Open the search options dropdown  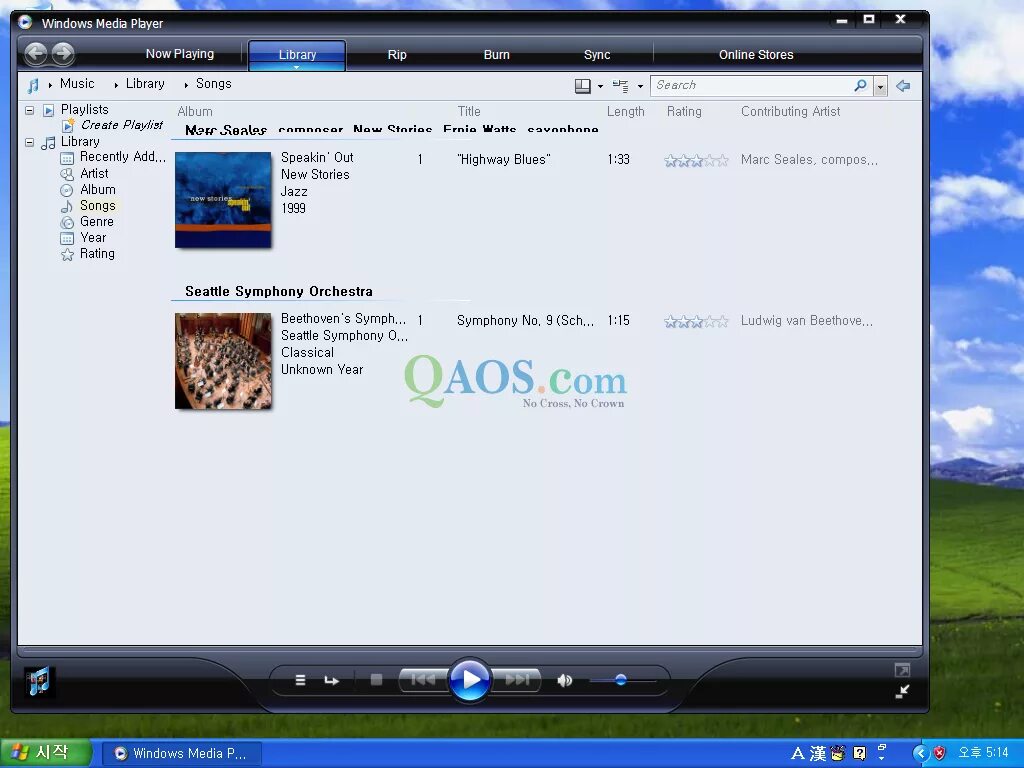[880, 86]
